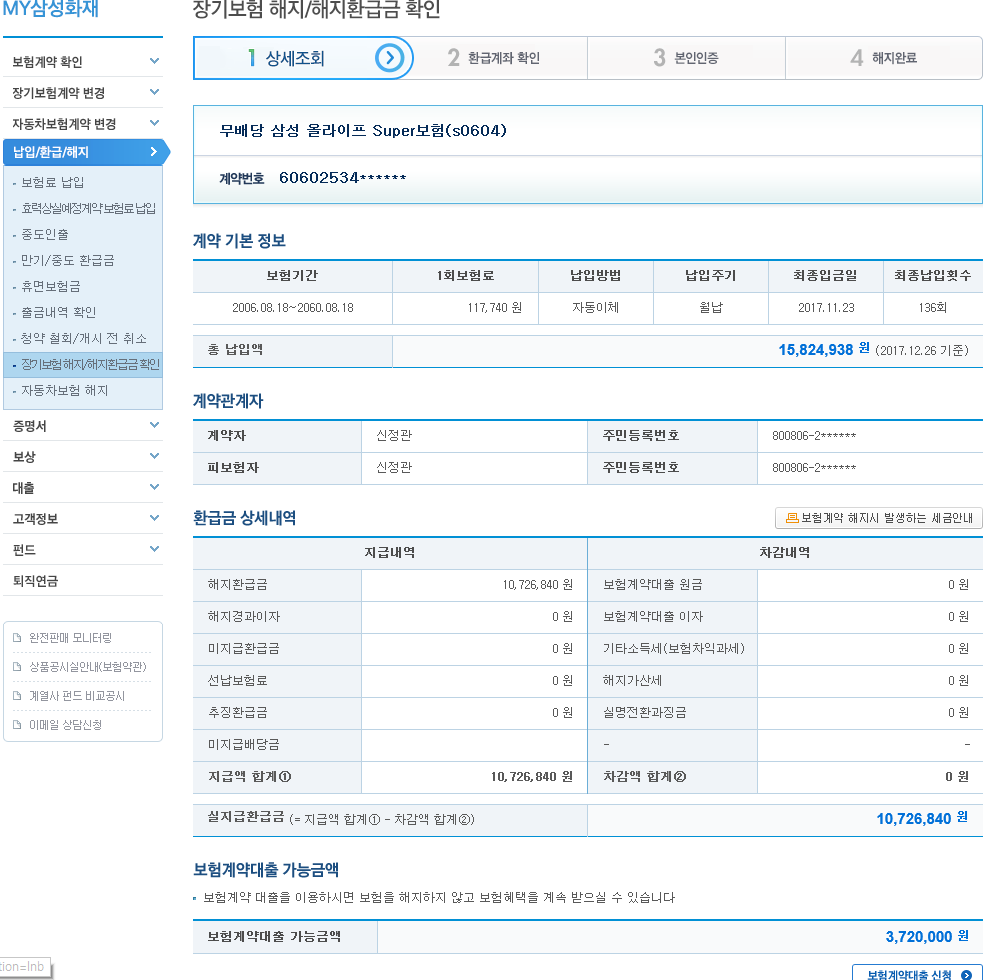The image size is (983, 980).
Task: Click the icon on the 세금안내 button
Action: (792, 518)
